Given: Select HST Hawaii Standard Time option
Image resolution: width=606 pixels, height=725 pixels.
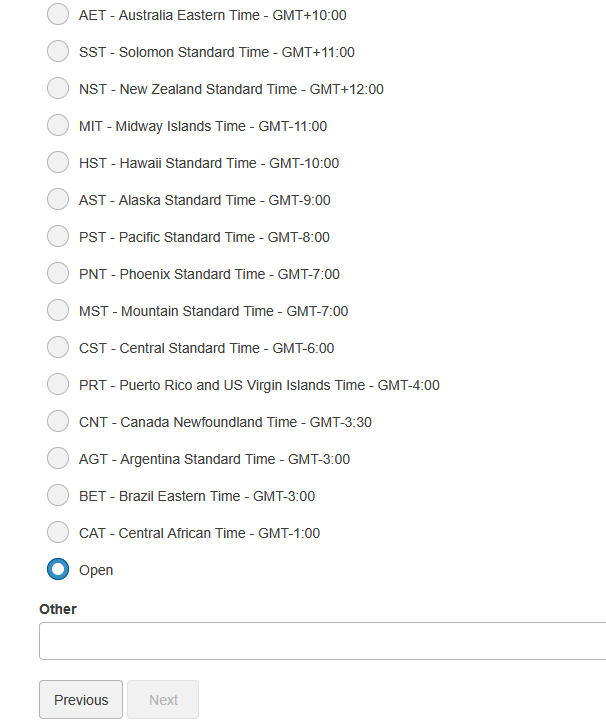Looking at the screenshot, I should point(58,163).
